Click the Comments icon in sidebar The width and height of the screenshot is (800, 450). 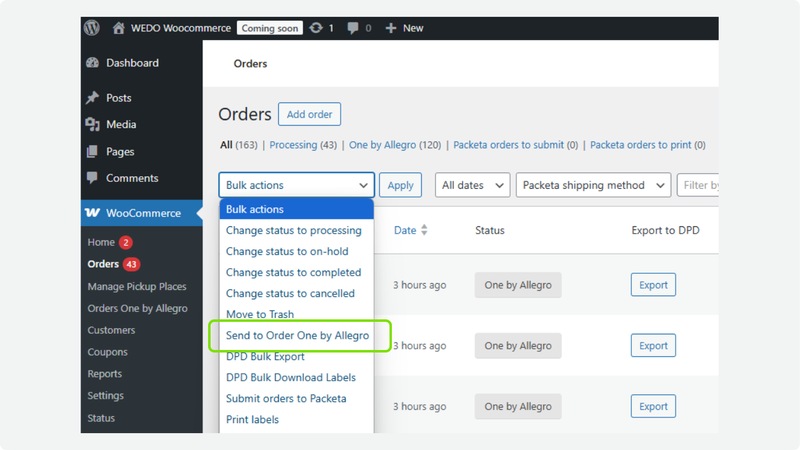[x=92, y=178]
